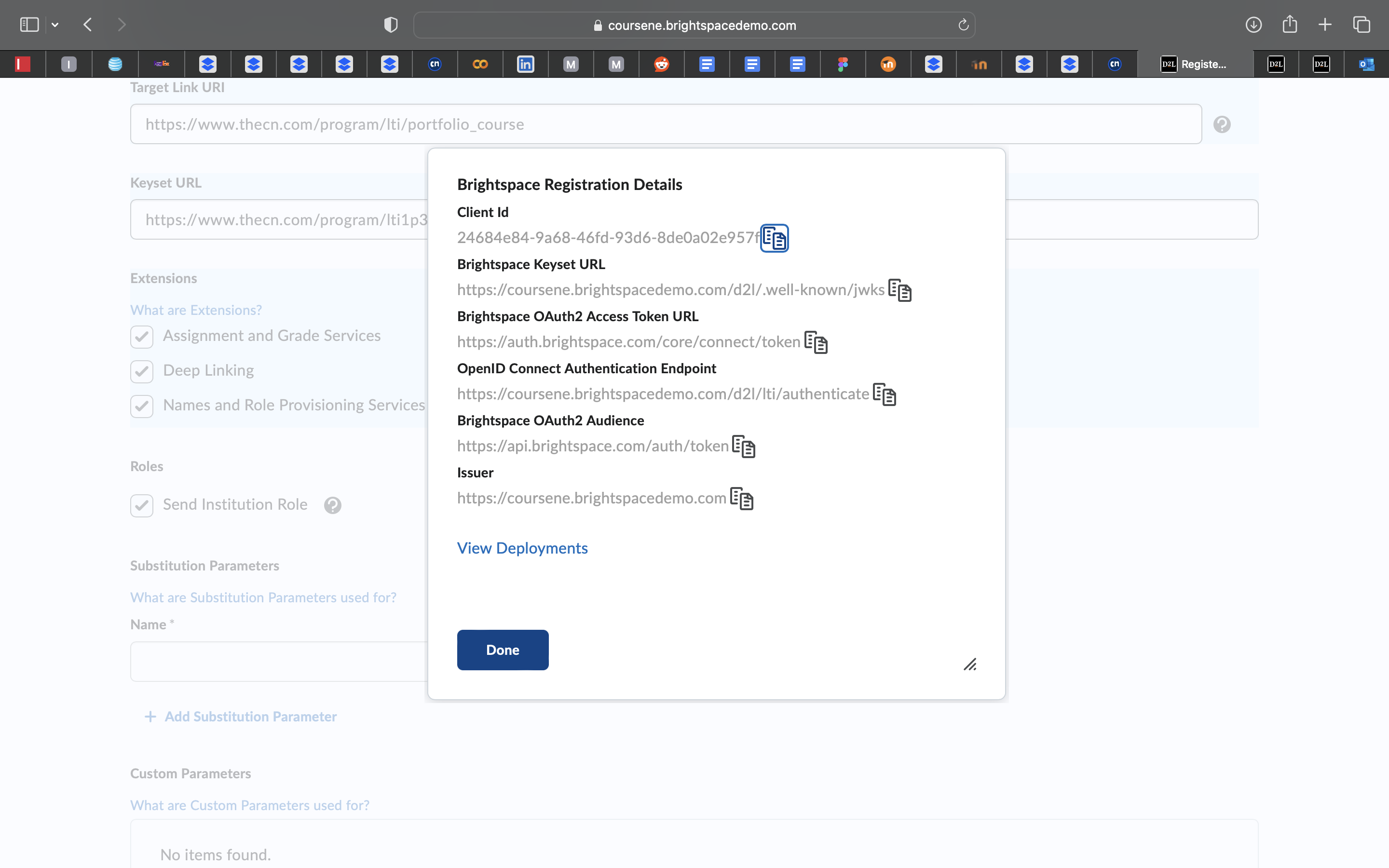Switch to the Reddit tab
The height and width of the screenshot is (868, 1389).
pyautogui.click(x=662, y=64)
